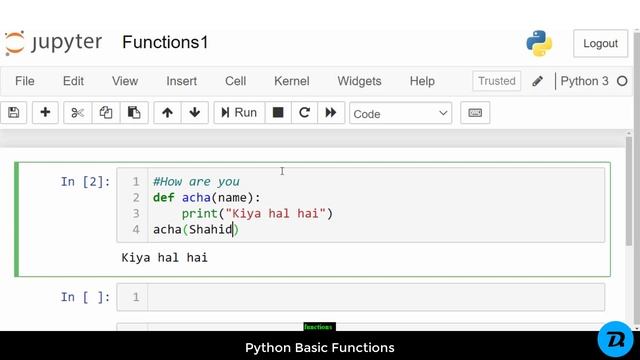This screenshot has width=640, height=360.
Task: Open the Cell menu
Action: click(x=236, y=81)
